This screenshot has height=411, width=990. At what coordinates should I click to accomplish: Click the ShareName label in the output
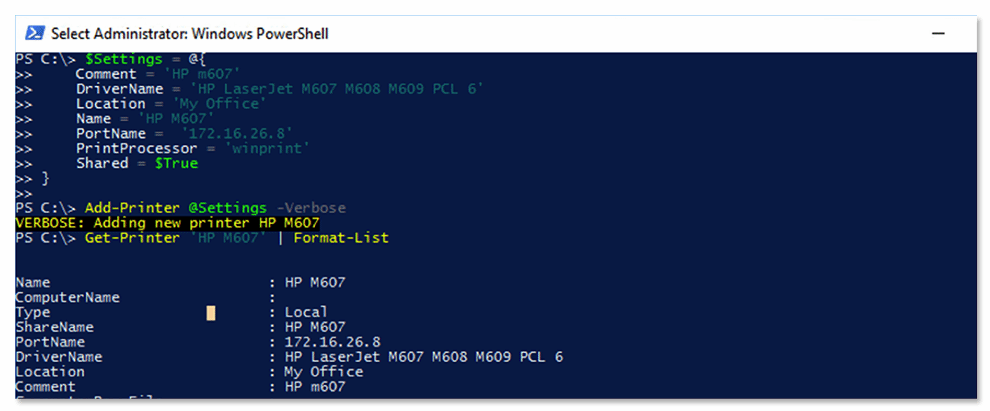coord(54,327)
